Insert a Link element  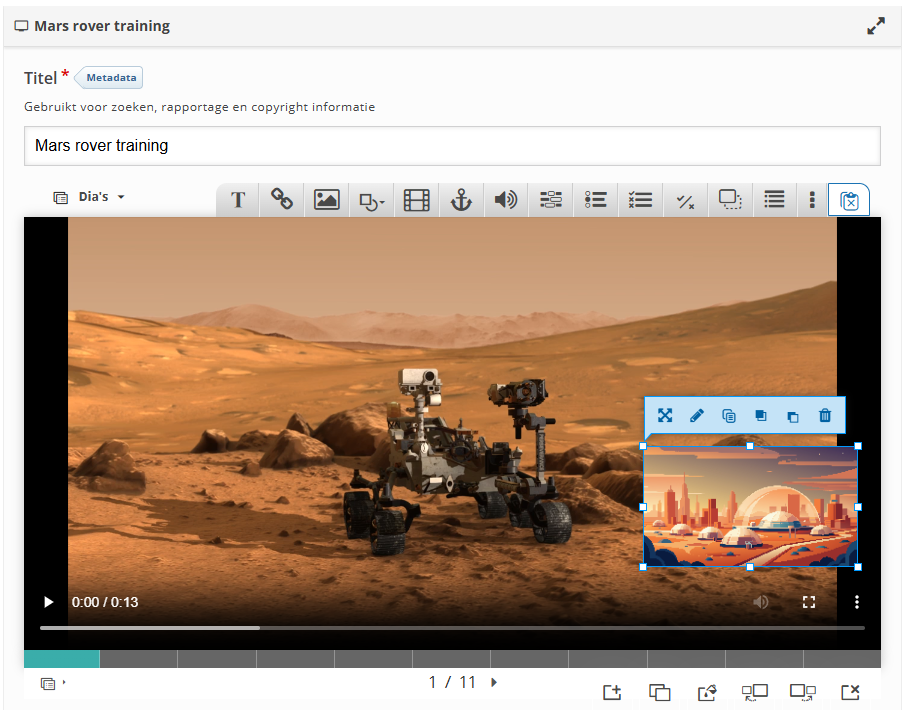pos(282,200)
